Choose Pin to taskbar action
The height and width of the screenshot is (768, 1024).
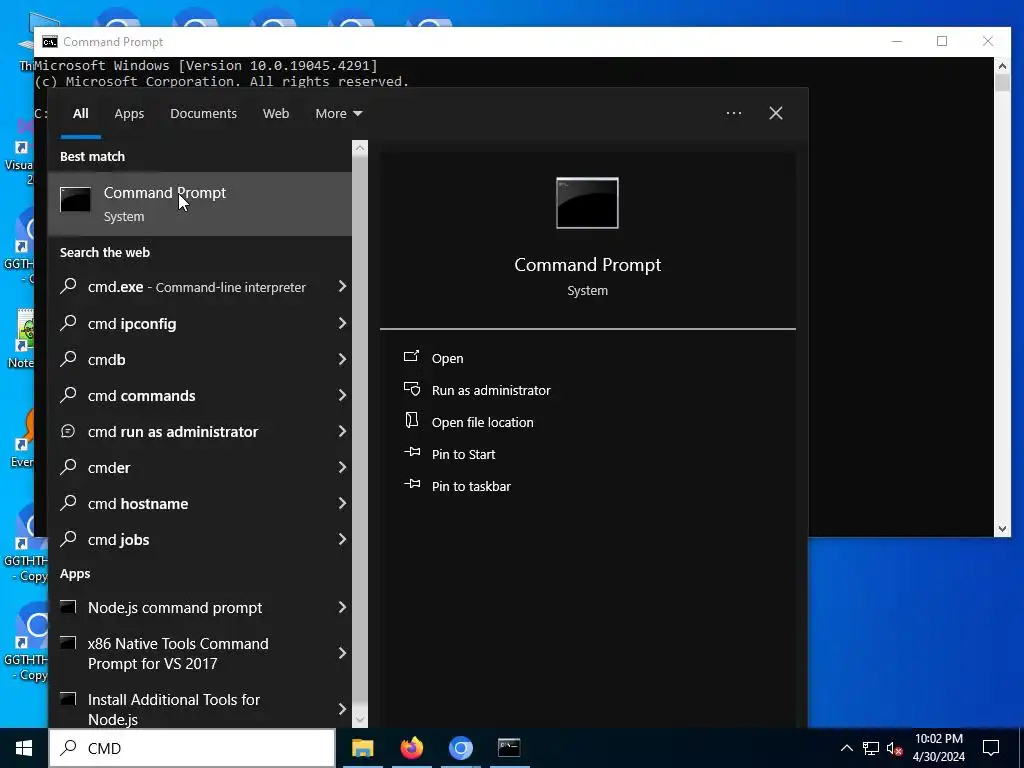(x=471, y=487)
